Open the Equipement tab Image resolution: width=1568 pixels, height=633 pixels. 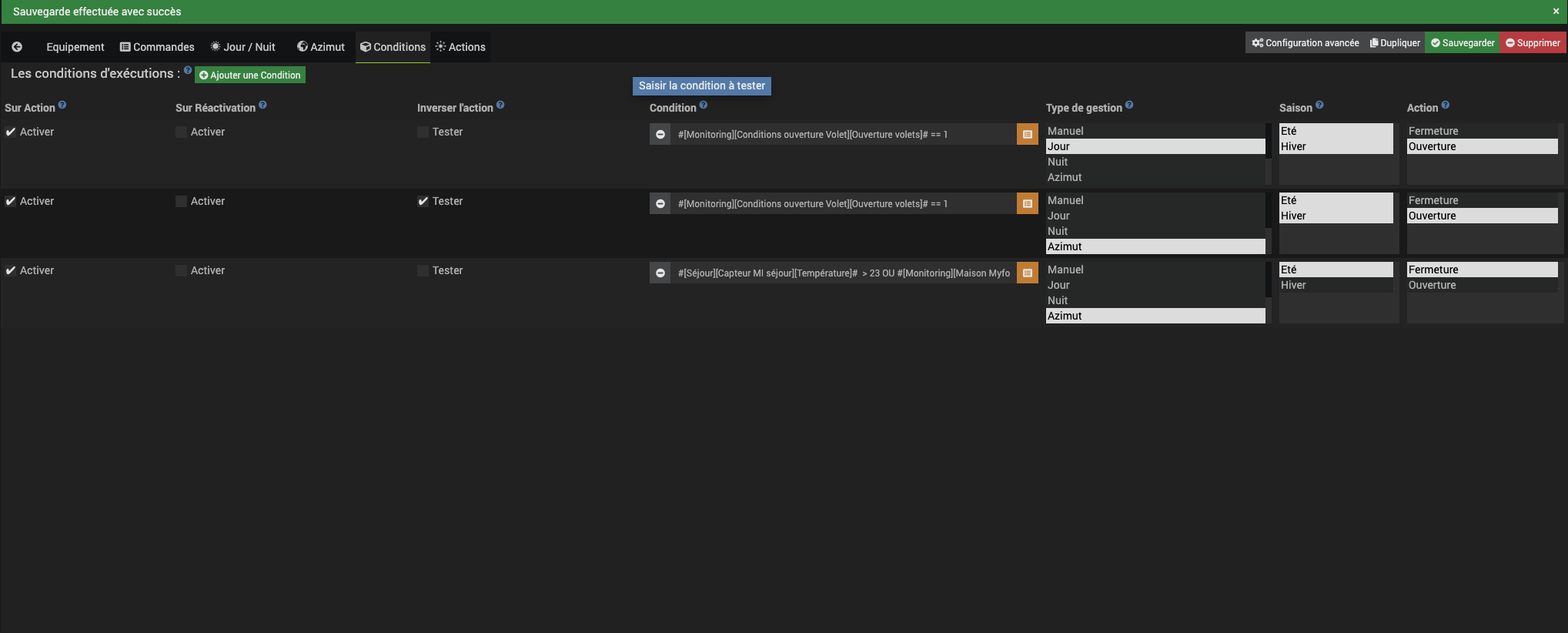(75, 47)
